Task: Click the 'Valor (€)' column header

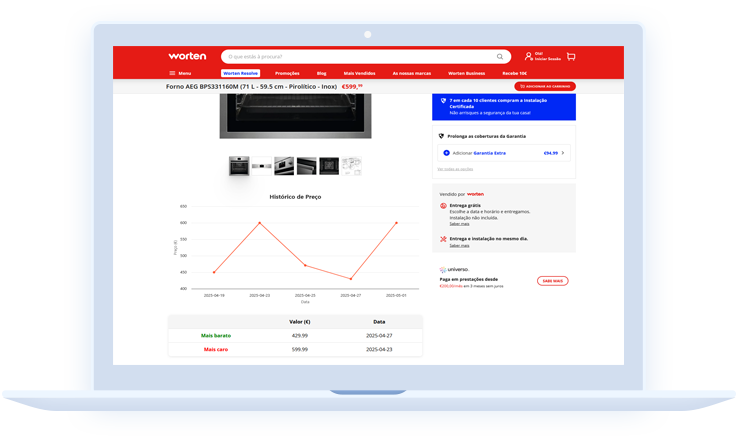Action: (299, 322)
